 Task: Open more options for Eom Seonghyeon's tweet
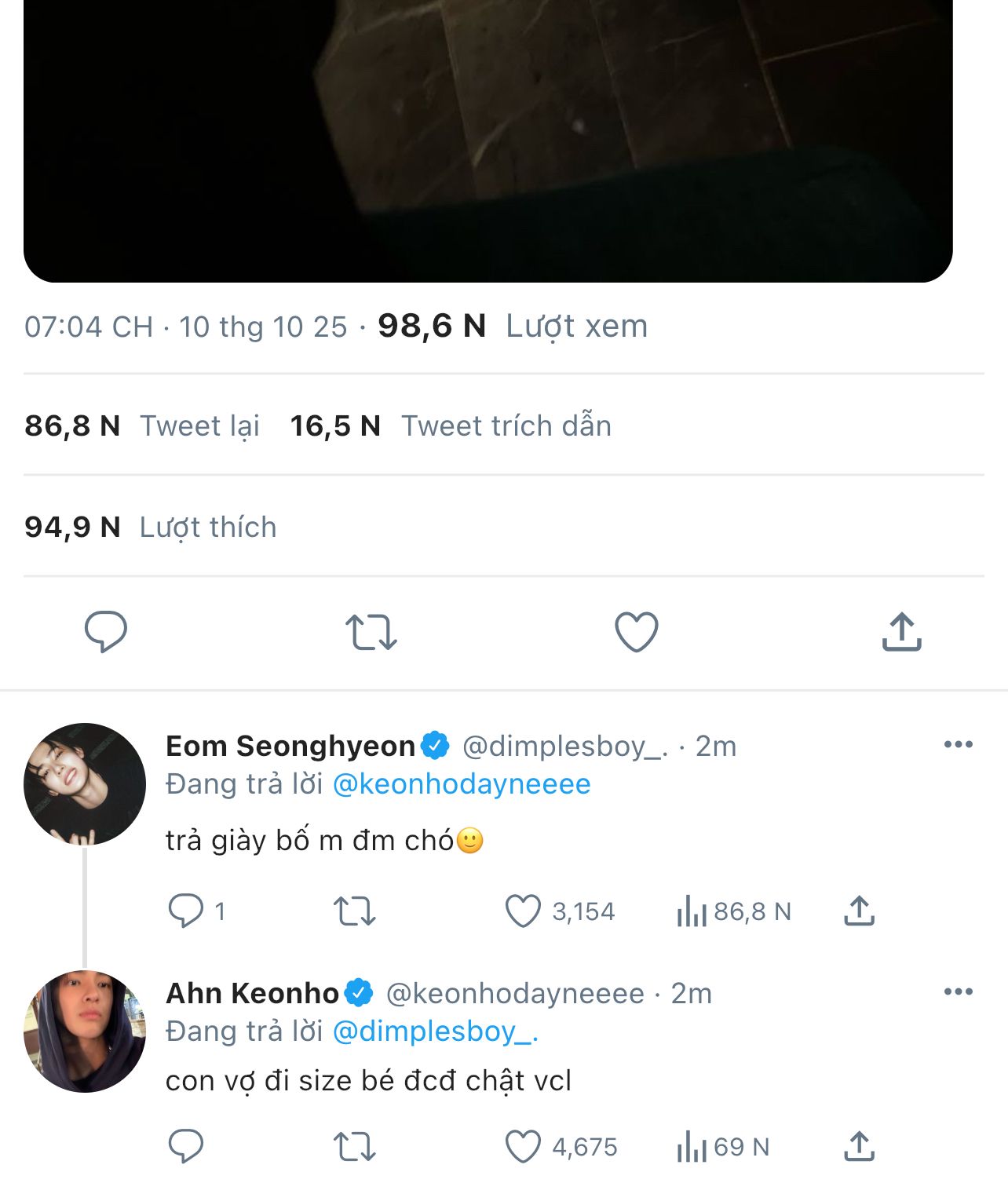(958, 744)
